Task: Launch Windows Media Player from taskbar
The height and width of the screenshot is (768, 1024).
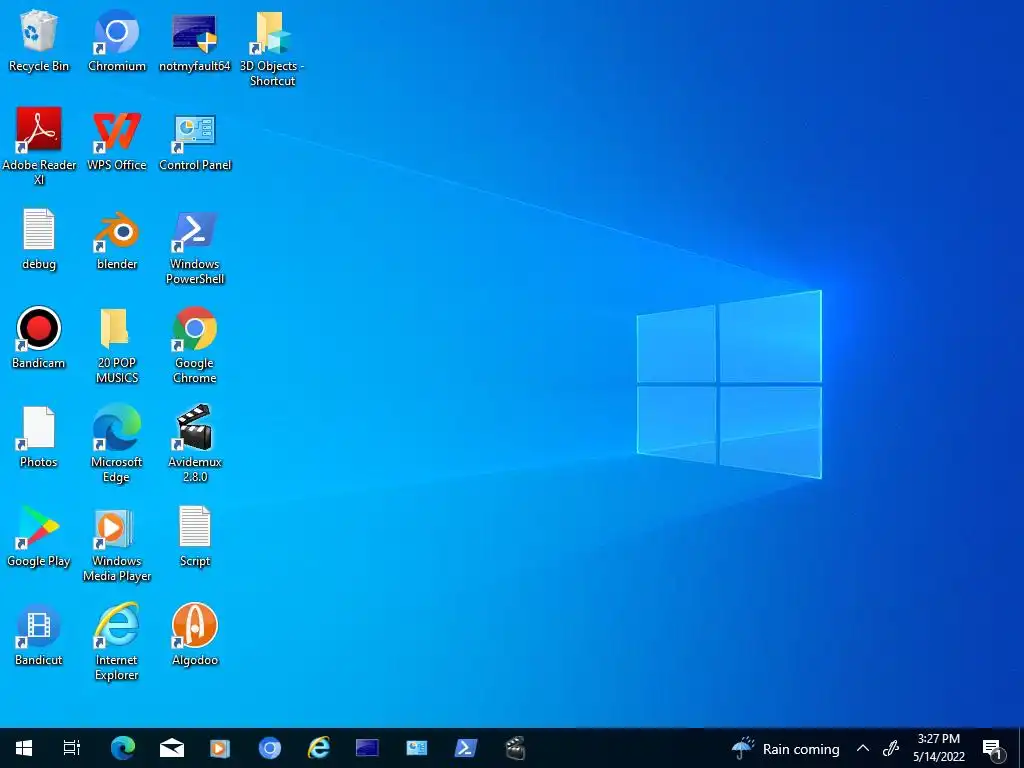Action: tap(220, 748)
